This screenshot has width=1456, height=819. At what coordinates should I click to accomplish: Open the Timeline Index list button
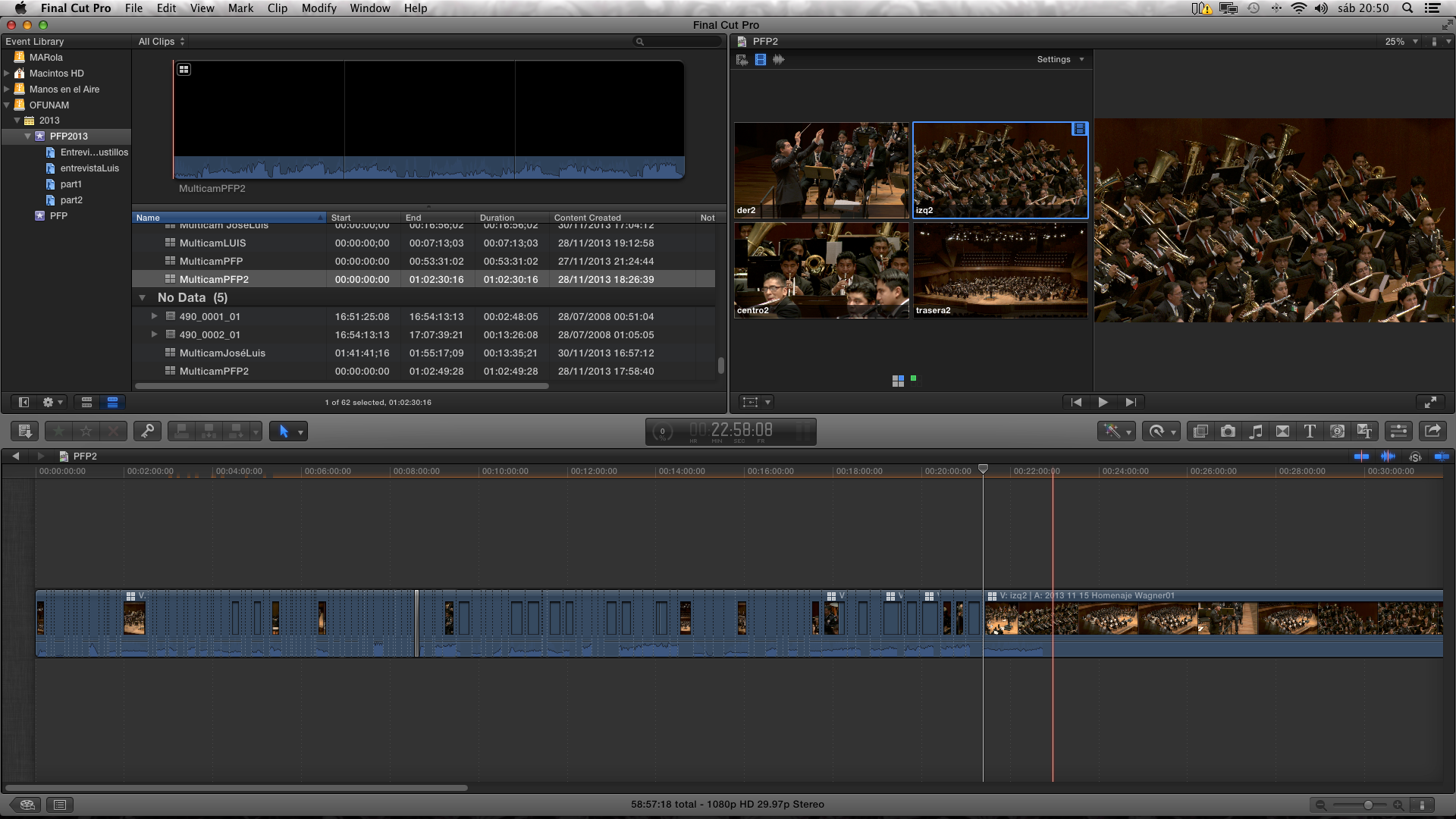pyautogui.click(x=60, y=805)
